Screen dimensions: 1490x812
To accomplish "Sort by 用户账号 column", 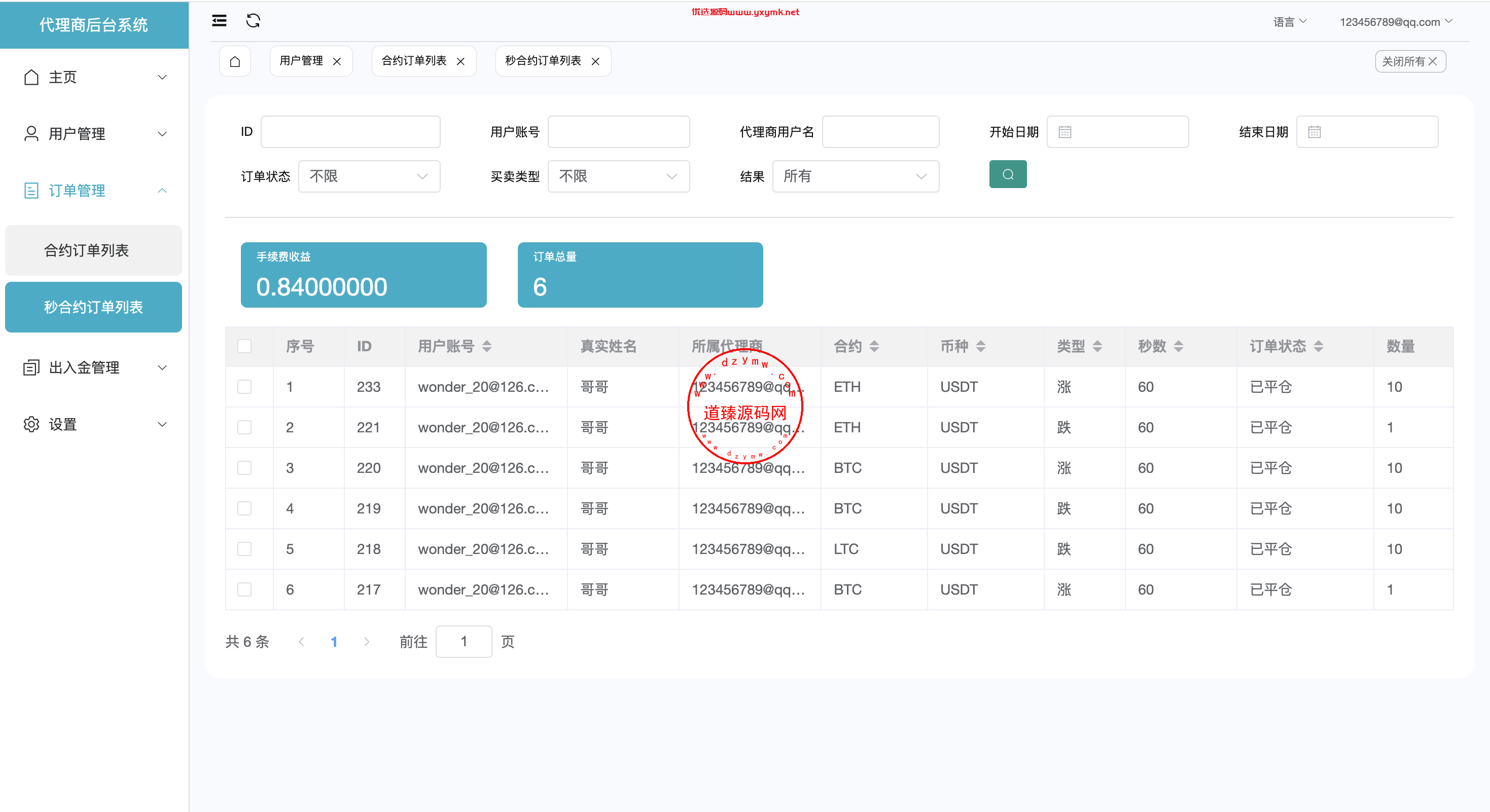I will tap(486, 346).
